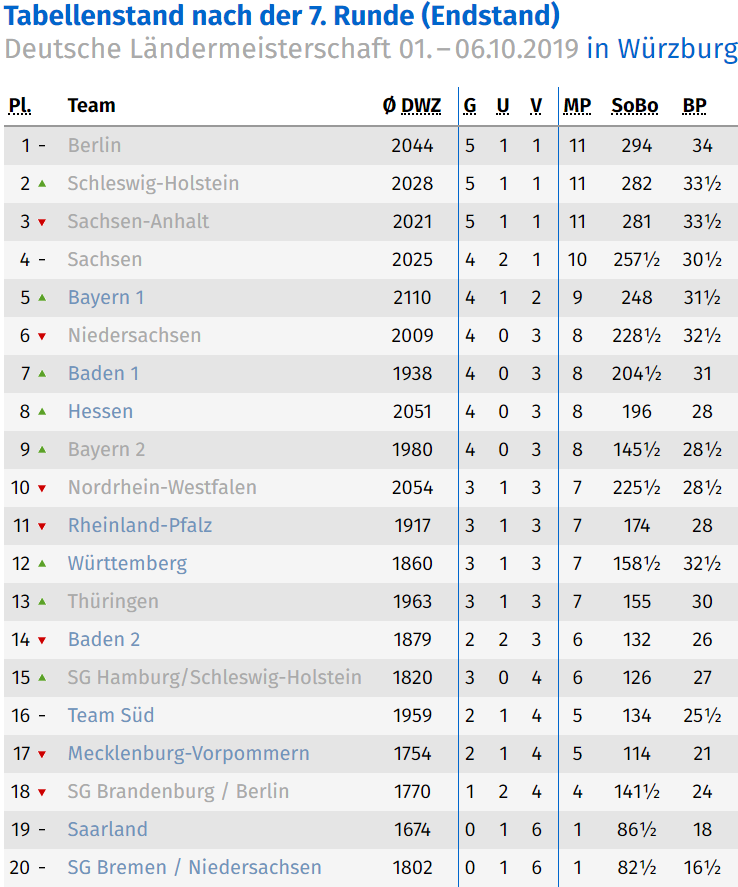Click the green up arrow next to Hessen
Image resolution: width=738 pixels, height=887 pixels.
(42, 411)
